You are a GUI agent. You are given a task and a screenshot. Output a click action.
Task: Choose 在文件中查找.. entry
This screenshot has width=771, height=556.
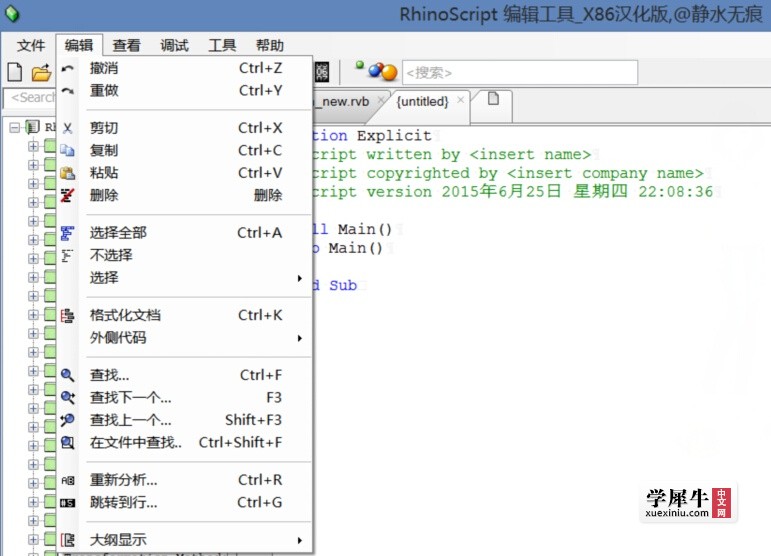(x=185, y=443)
